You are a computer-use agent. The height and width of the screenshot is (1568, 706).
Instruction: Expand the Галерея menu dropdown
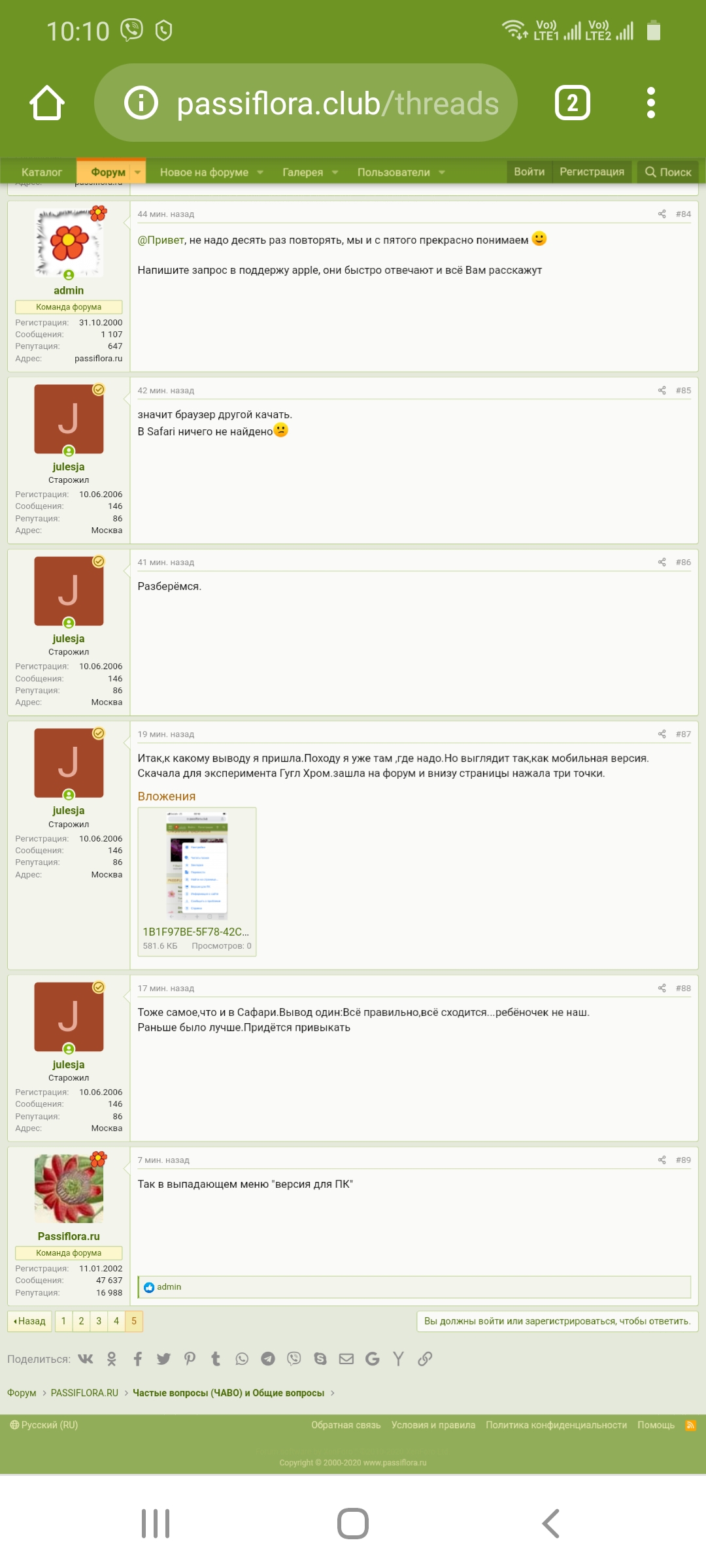tap(335, 172)
